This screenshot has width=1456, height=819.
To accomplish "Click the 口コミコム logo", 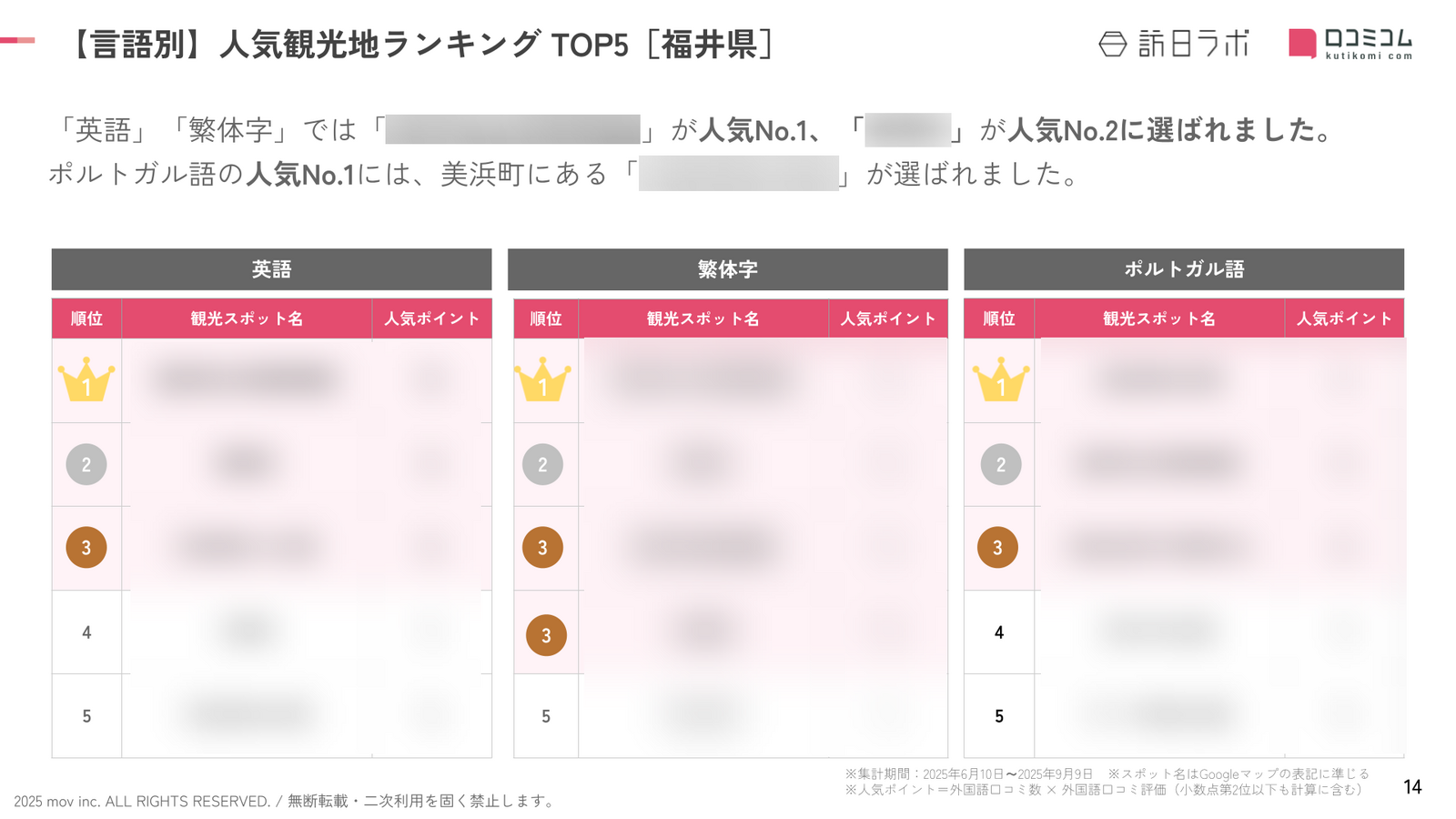I will [1350, 44].
